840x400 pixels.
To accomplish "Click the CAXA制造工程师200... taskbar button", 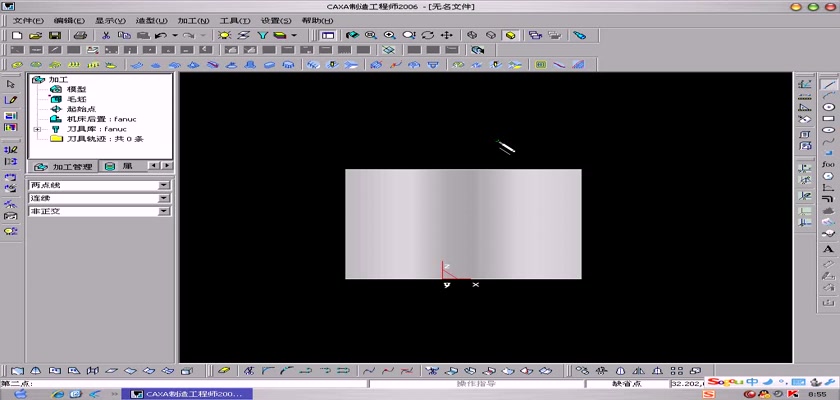I will [x=185, y=394].
